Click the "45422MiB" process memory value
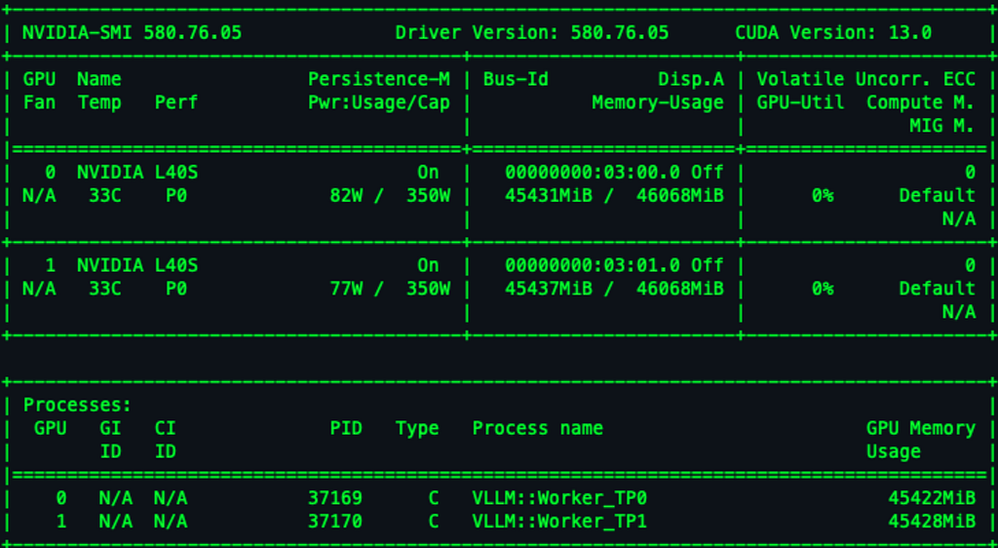998x548 pixels. point(932,498)
